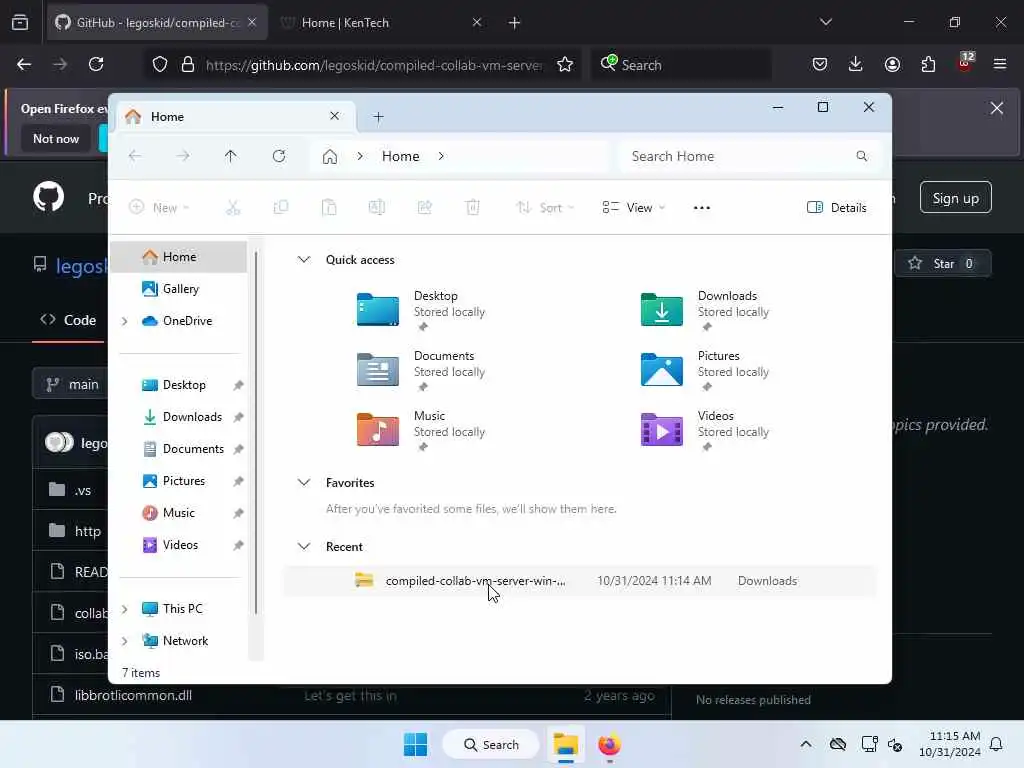Click the Rename icon in Explorer toolbar

pos(377,208)
